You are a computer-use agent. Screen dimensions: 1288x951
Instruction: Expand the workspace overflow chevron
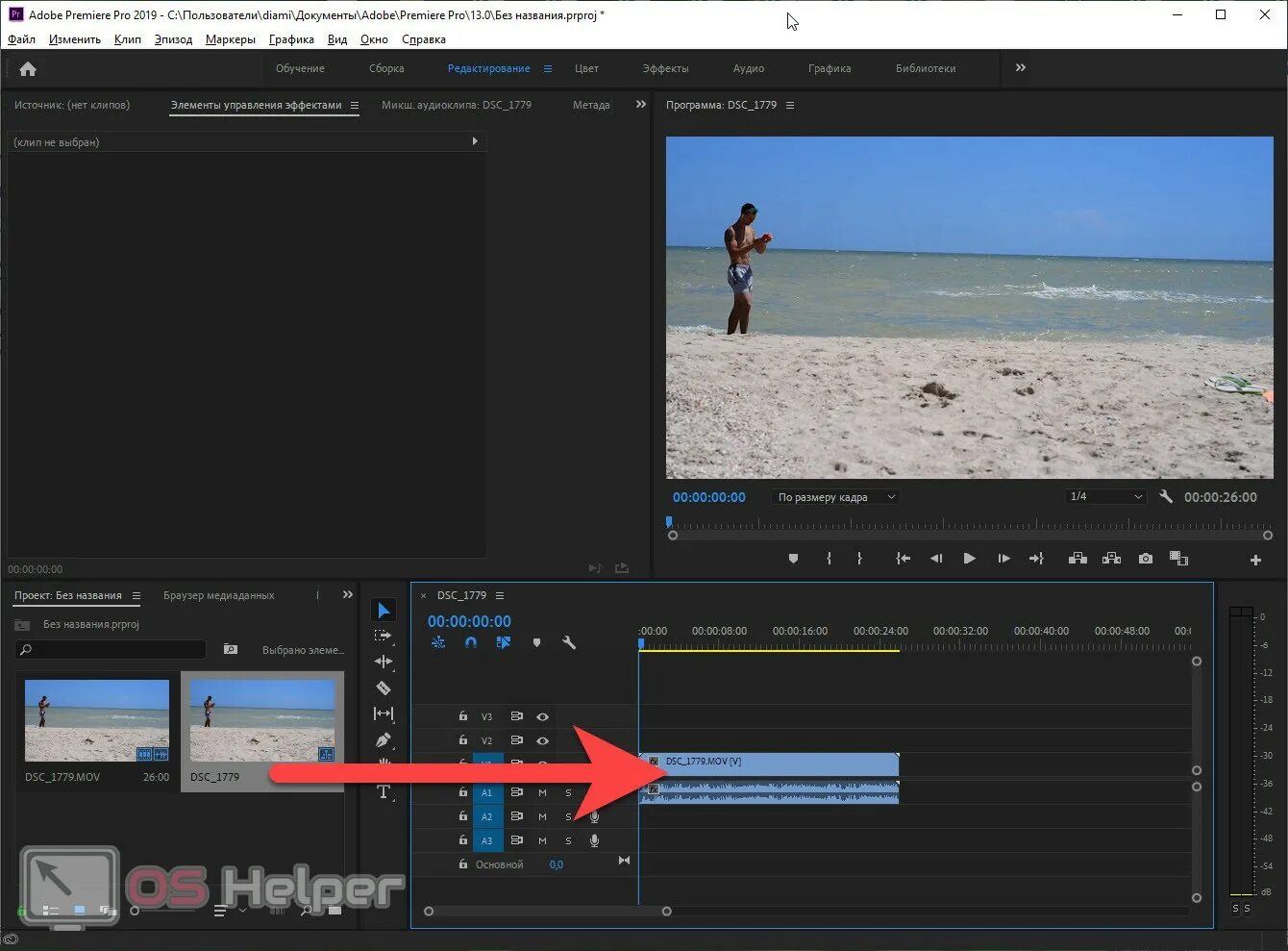[1020, 68]
